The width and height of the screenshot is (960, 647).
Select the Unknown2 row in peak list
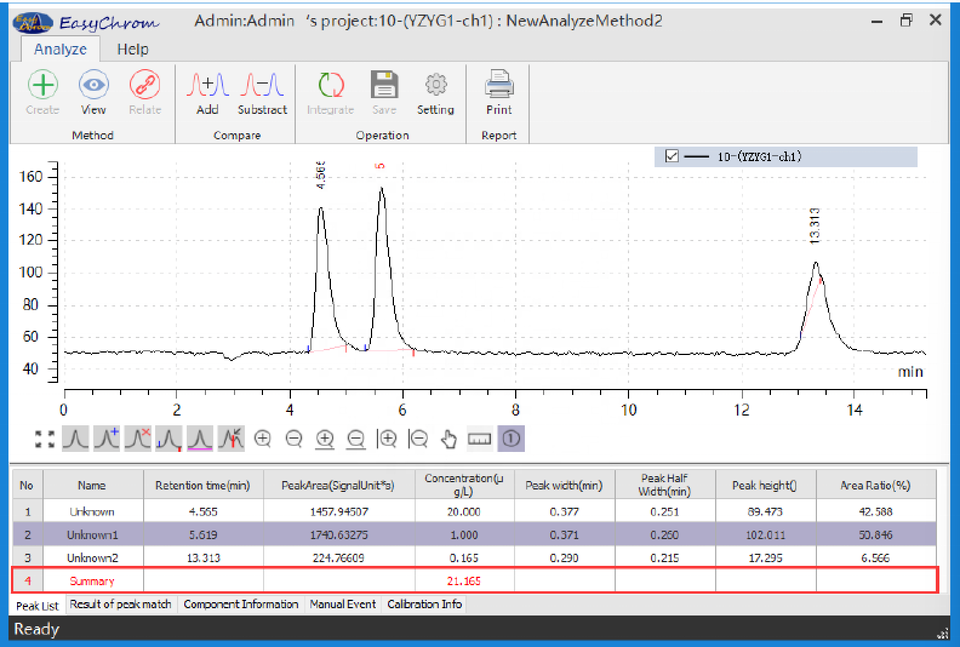474,558
